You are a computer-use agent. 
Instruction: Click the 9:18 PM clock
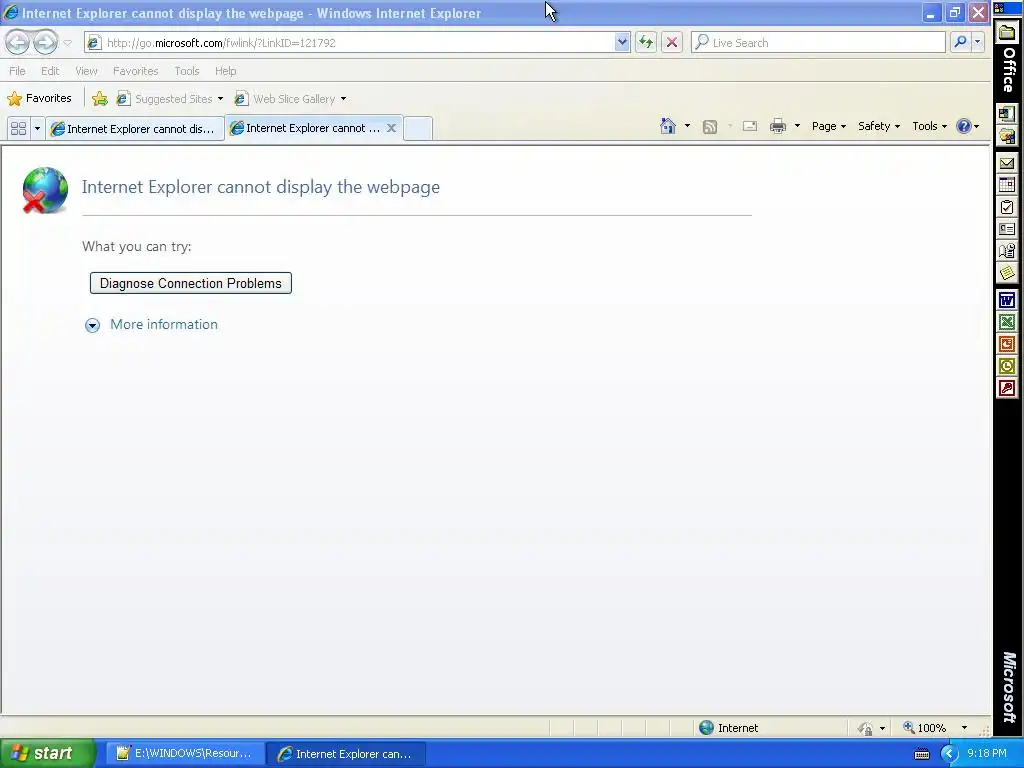[987, 754]
